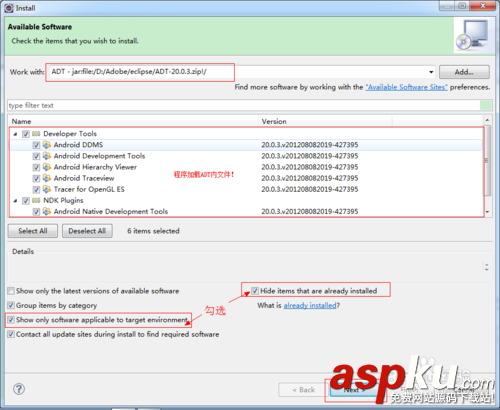
Task: Select the NDK Plugins category label
Action: click(x=63, y=200)
